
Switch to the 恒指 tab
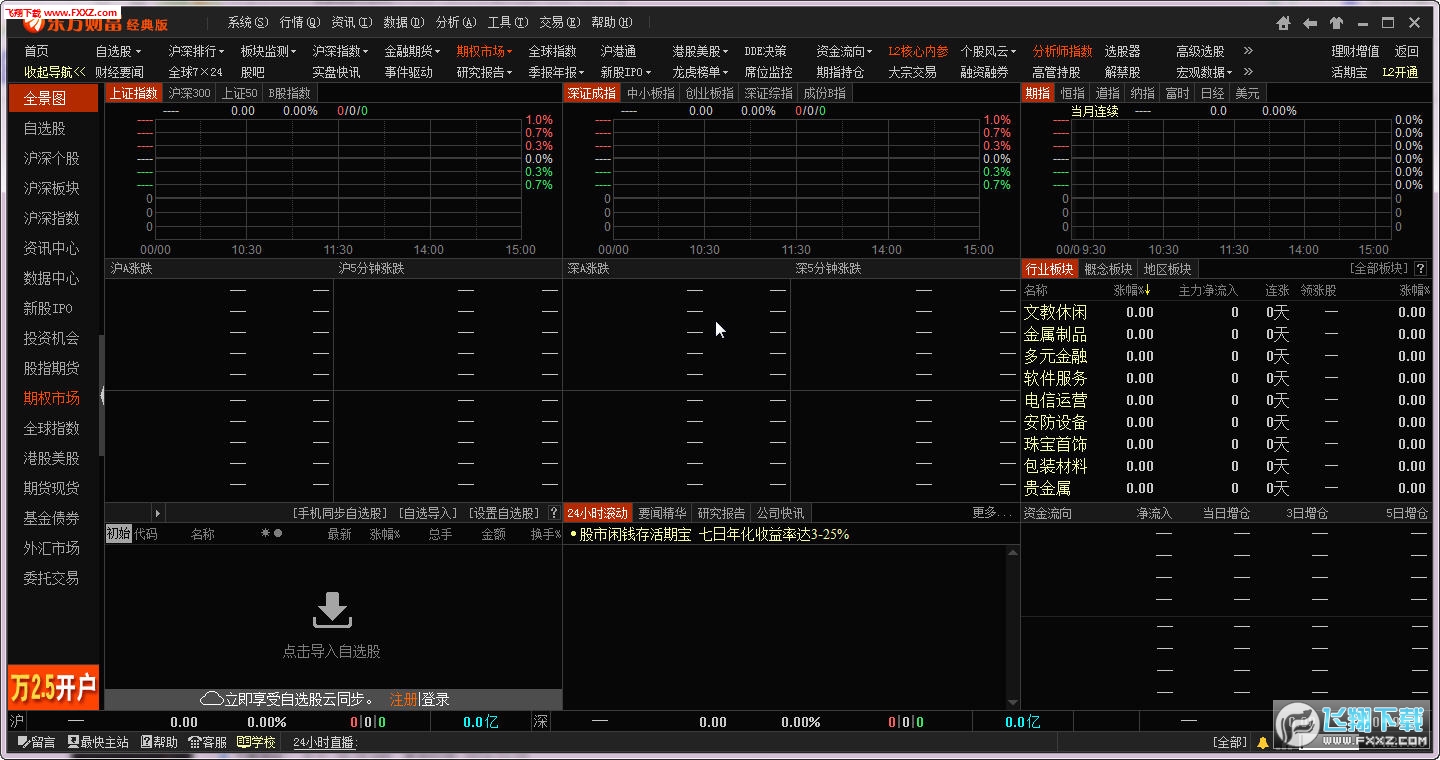pyautogui.click(x=1073, y=93)
